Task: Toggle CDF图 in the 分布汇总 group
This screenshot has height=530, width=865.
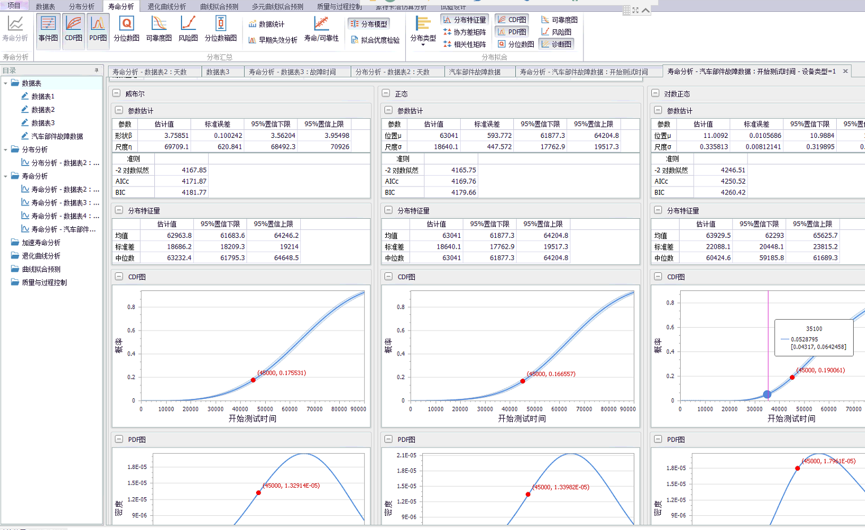Action: [x=73, y=29]
